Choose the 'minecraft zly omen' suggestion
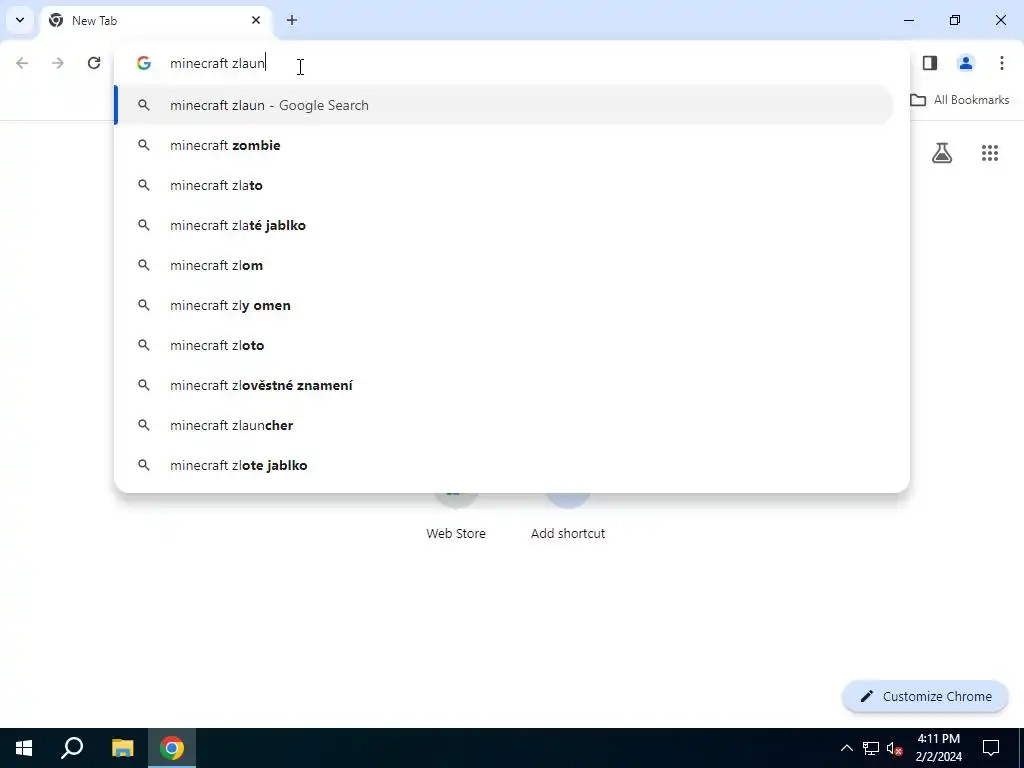1024x768 pixels. coord(504,305)
